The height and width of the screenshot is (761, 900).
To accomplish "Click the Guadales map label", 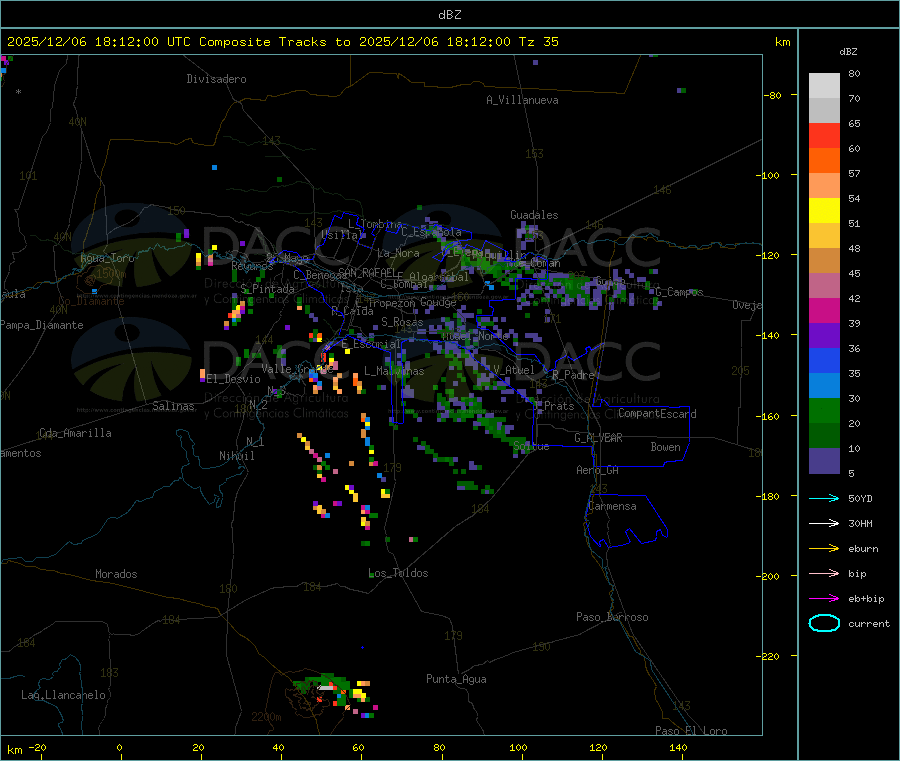I will coord(534,215).
